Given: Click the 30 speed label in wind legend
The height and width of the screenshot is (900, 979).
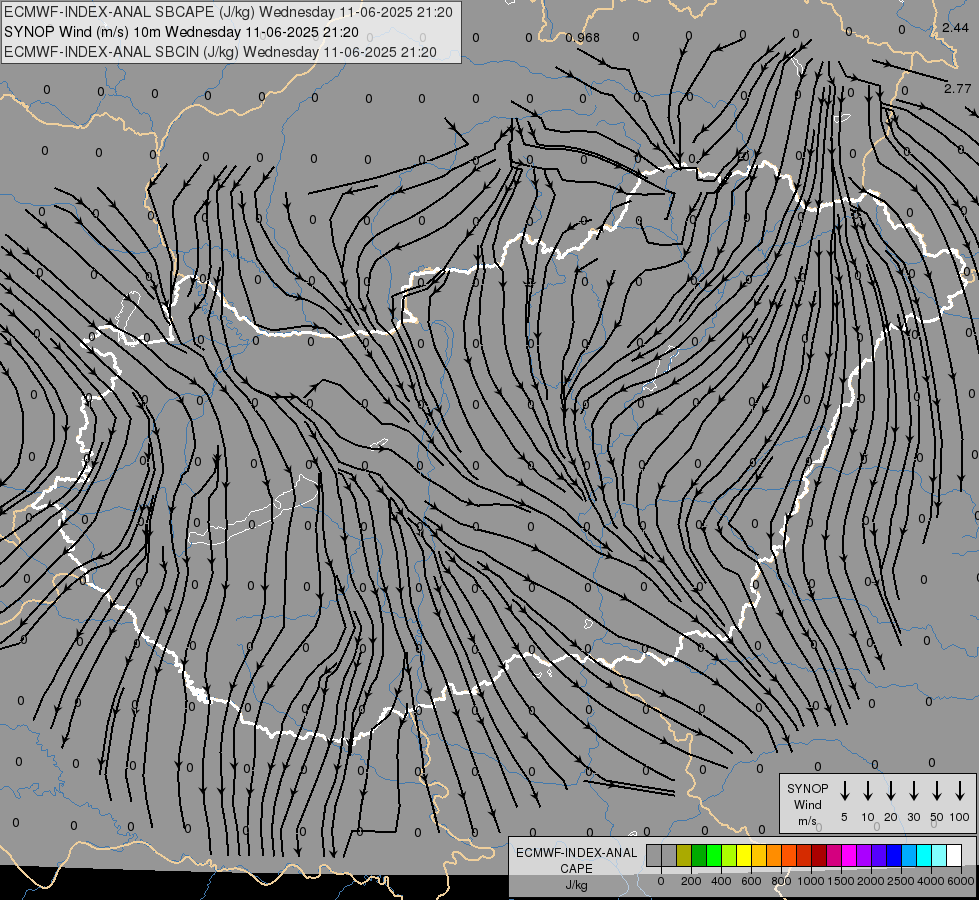Looking at the screenshot, I should click(914, 817).
